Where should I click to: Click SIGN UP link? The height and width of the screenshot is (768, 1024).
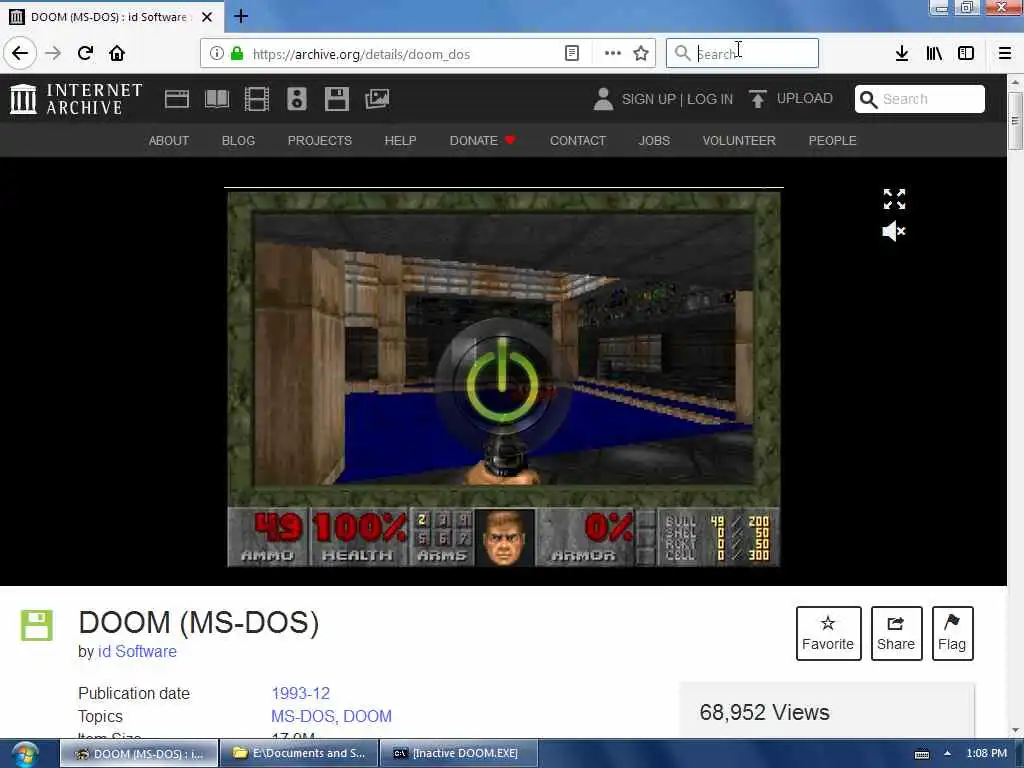click(x=648, y=99)
